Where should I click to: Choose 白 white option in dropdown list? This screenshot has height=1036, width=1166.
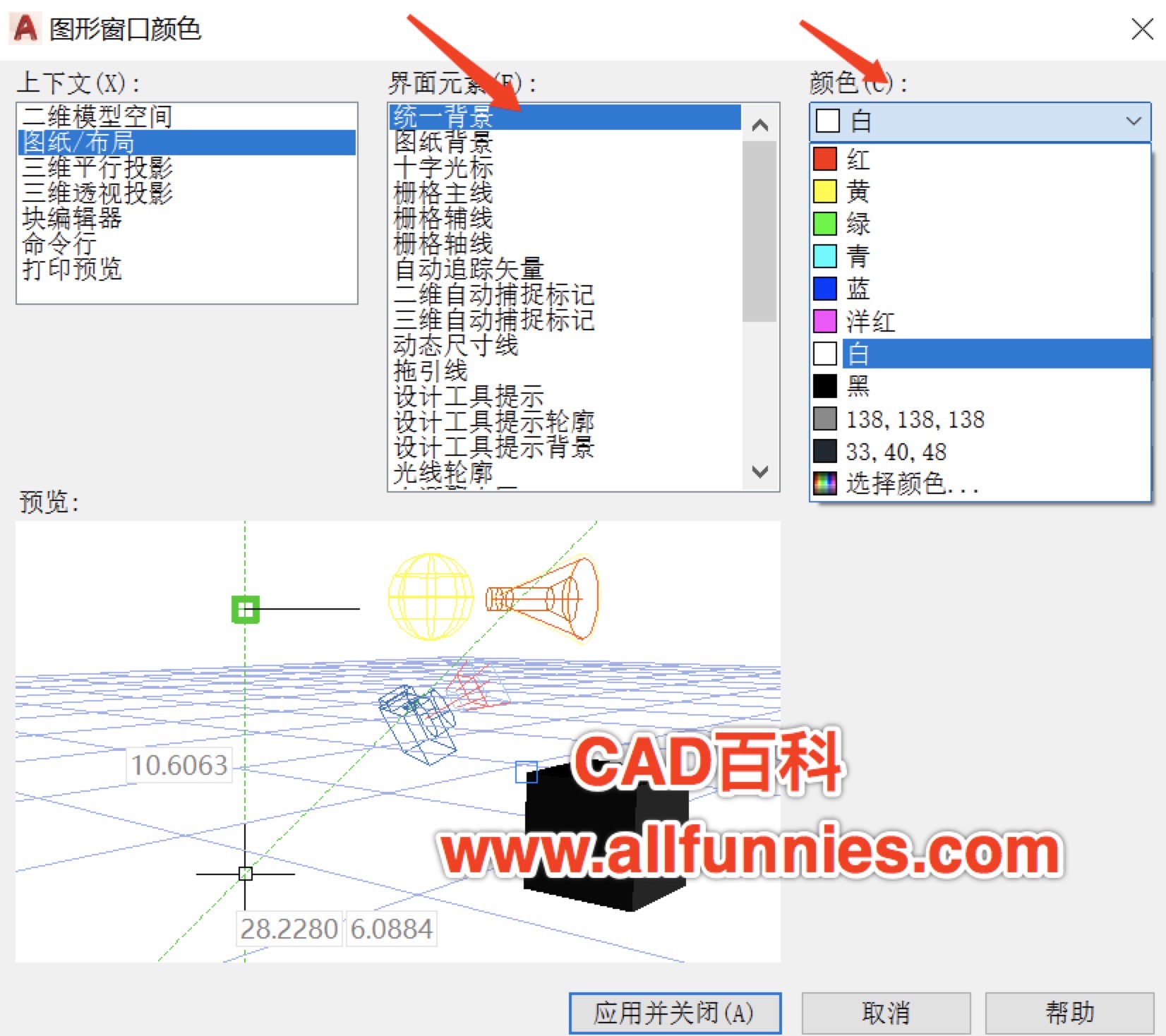pos(981,354)
